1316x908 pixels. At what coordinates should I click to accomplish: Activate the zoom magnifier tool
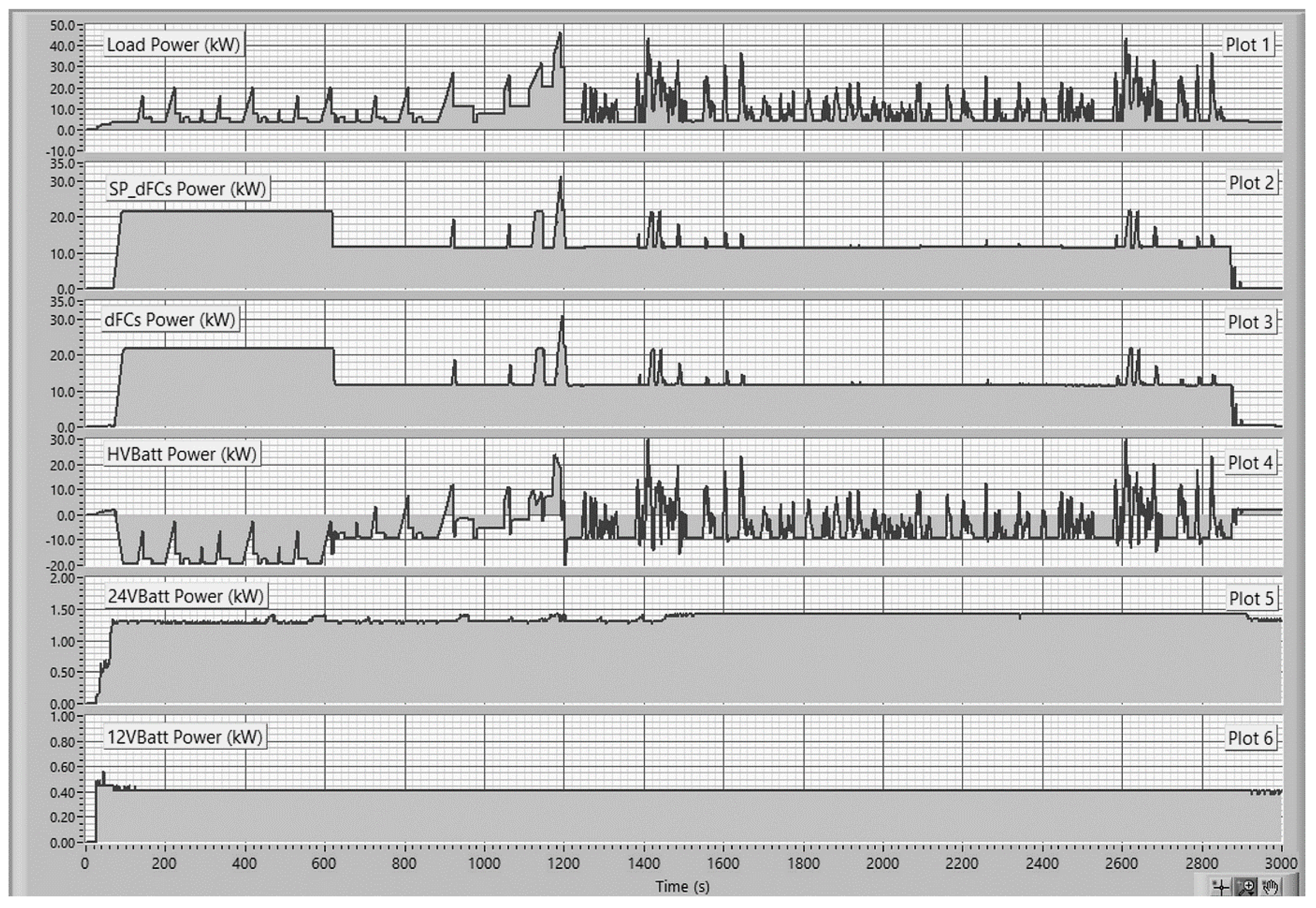1246,887
